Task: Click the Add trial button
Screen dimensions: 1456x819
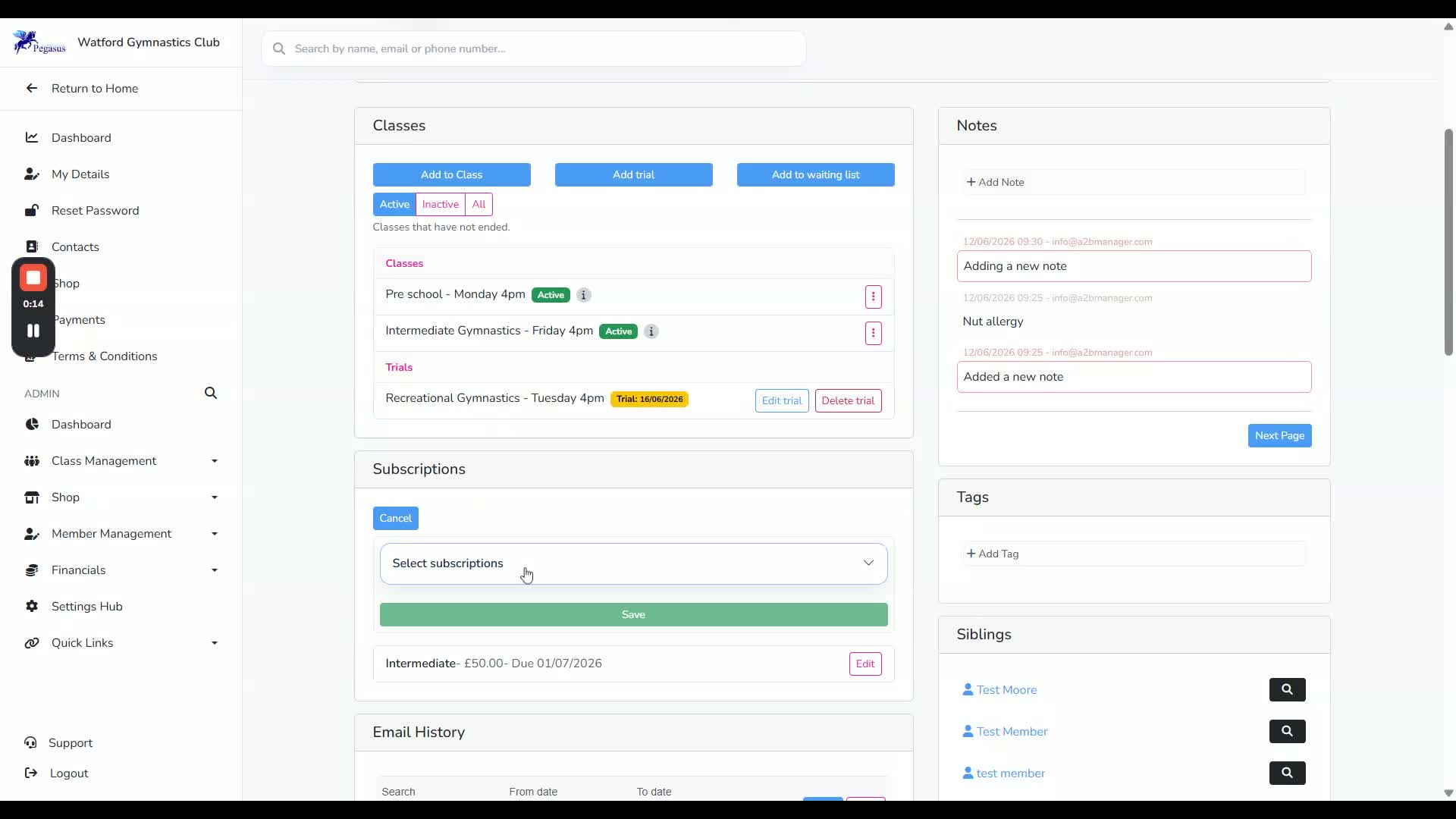Action: 633,174
